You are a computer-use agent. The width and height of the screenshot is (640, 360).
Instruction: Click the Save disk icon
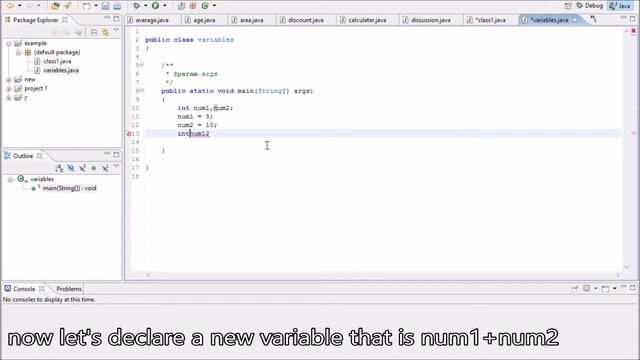pos(105,6)
